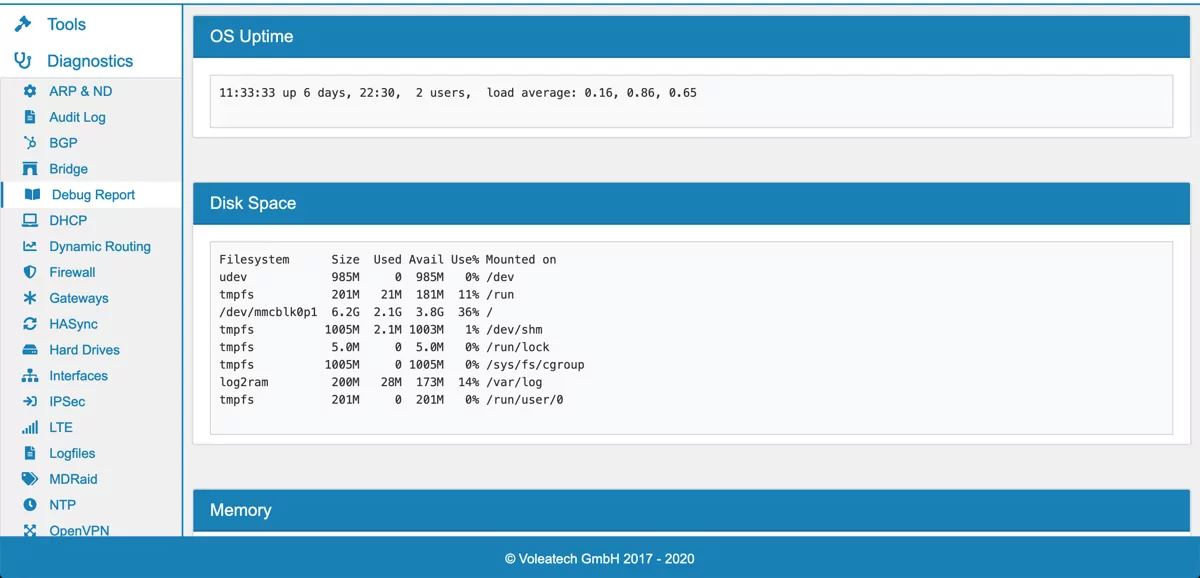Open the Hard Drives diagnostics
This screenshot has height=578, width=1200.
point(84,350)
